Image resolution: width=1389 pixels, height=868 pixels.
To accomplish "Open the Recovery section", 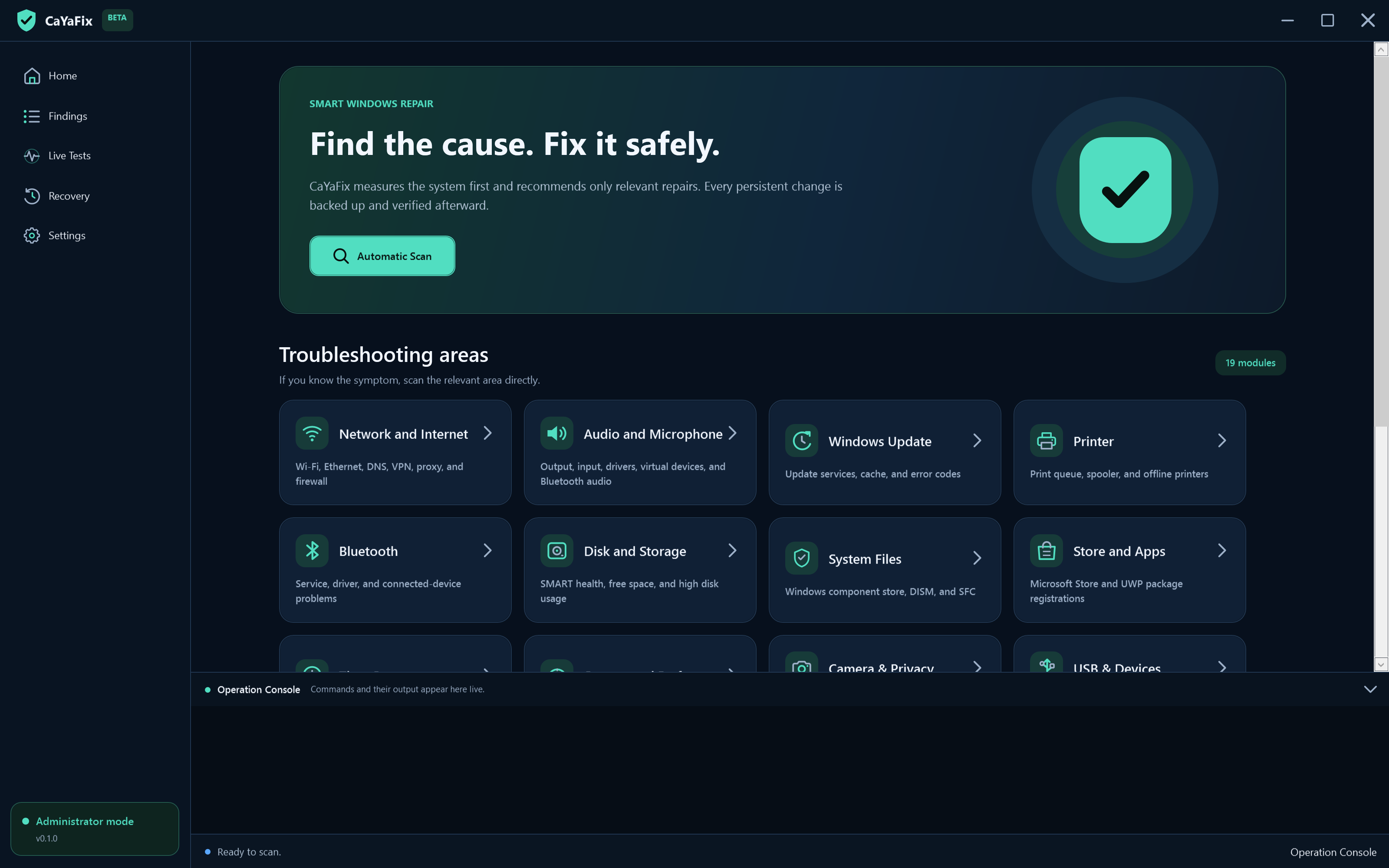I will [x=95, y=196].
